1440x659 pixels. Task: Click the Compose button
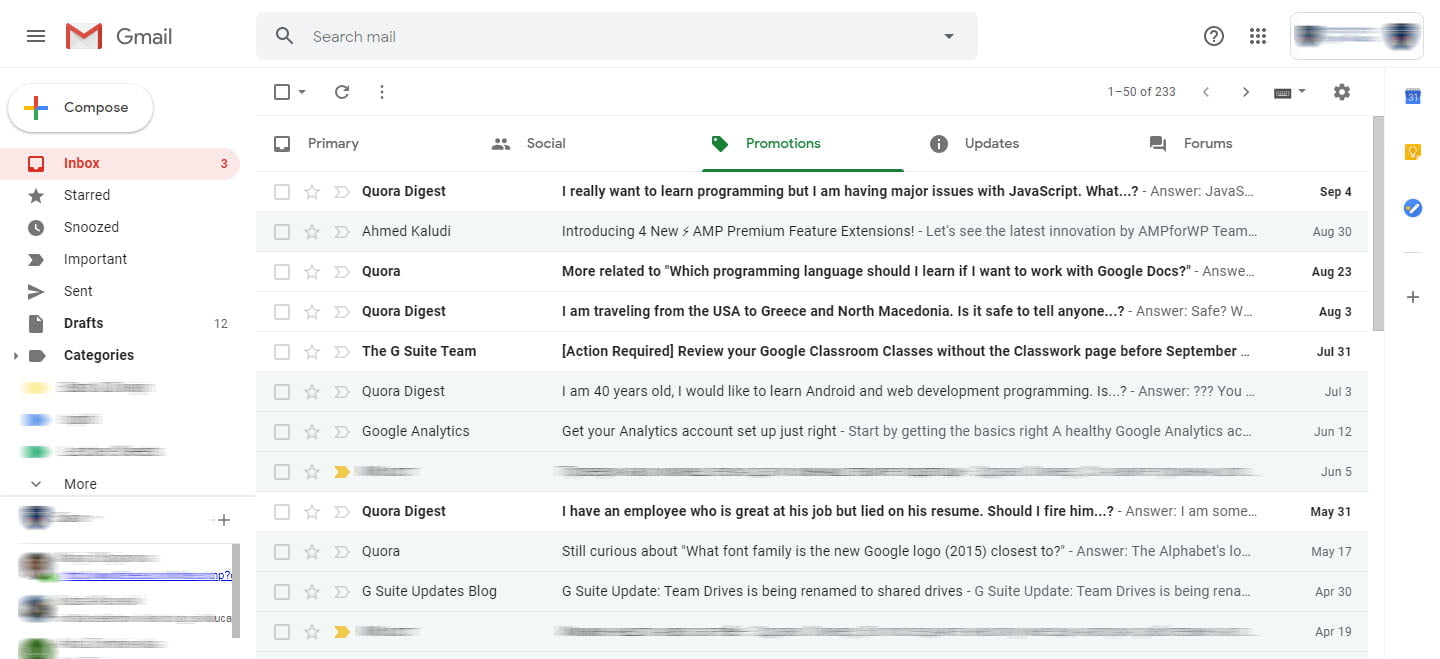point(80,107)
